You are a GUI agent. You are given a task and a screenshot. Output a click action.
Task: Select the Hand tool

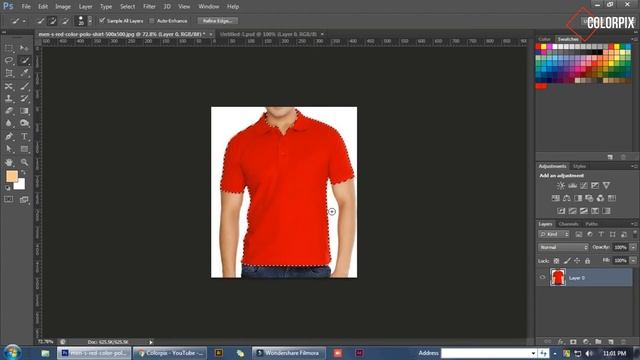[9, 162]
